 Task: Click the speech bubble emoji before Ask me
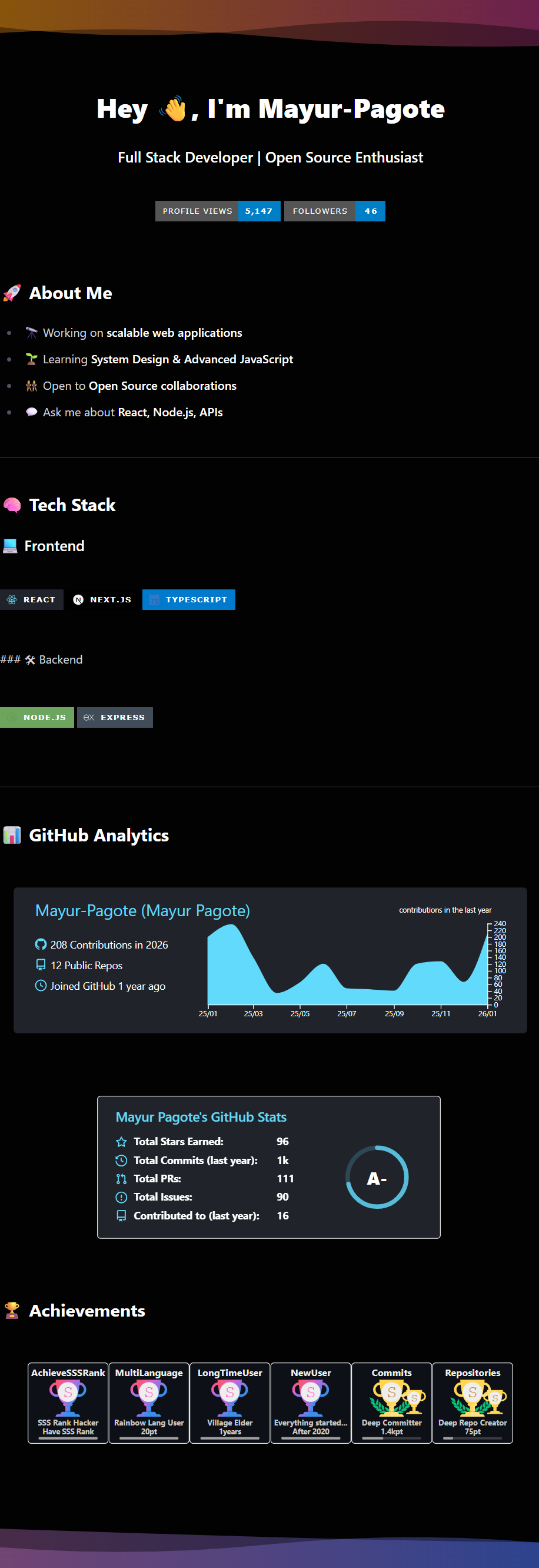(32, 412)
